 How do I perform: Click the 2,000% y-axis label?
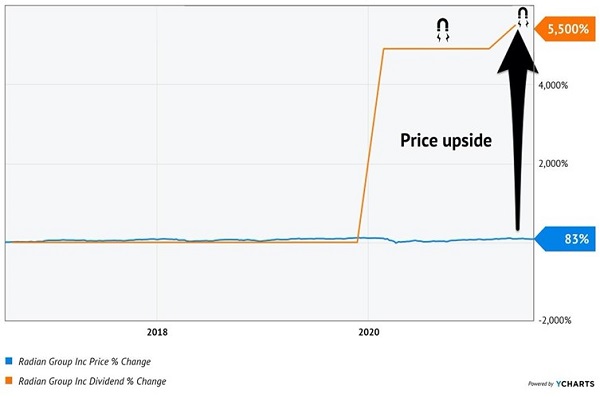click(x=553, y=164)
